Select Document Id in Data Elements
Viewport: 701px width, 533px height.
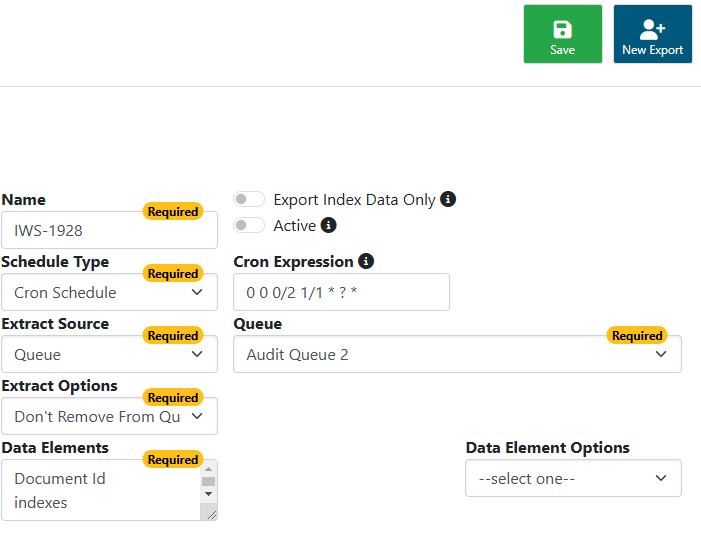point(60,479)
